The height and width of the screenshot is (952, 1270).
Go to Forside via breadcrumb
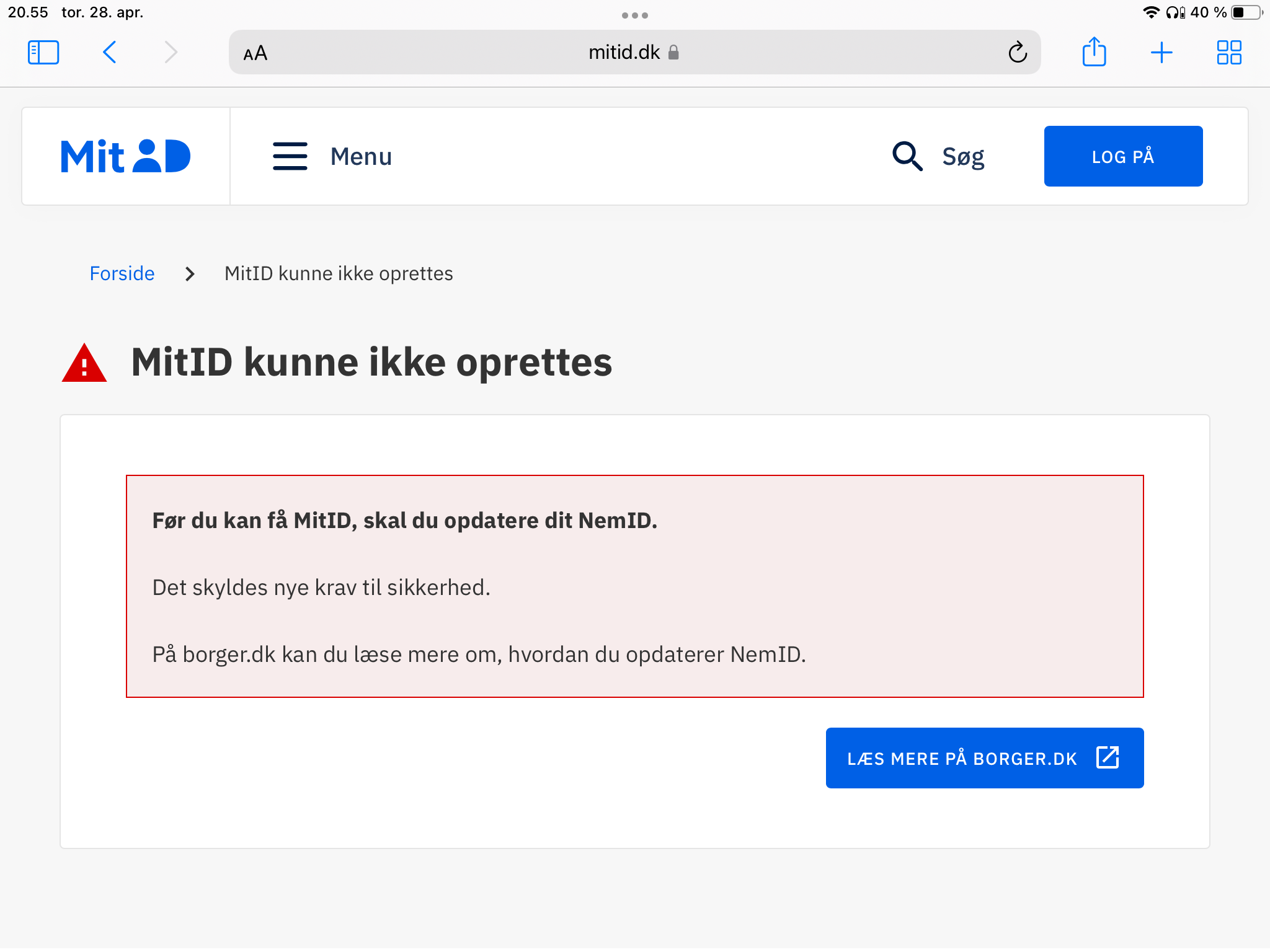(122, 273)
